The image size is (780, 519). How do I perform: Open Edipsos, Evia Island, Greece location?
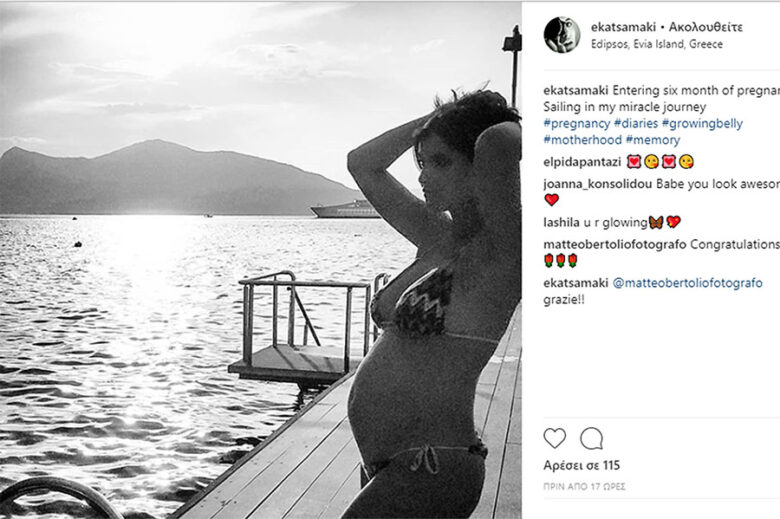click(657, 44)
